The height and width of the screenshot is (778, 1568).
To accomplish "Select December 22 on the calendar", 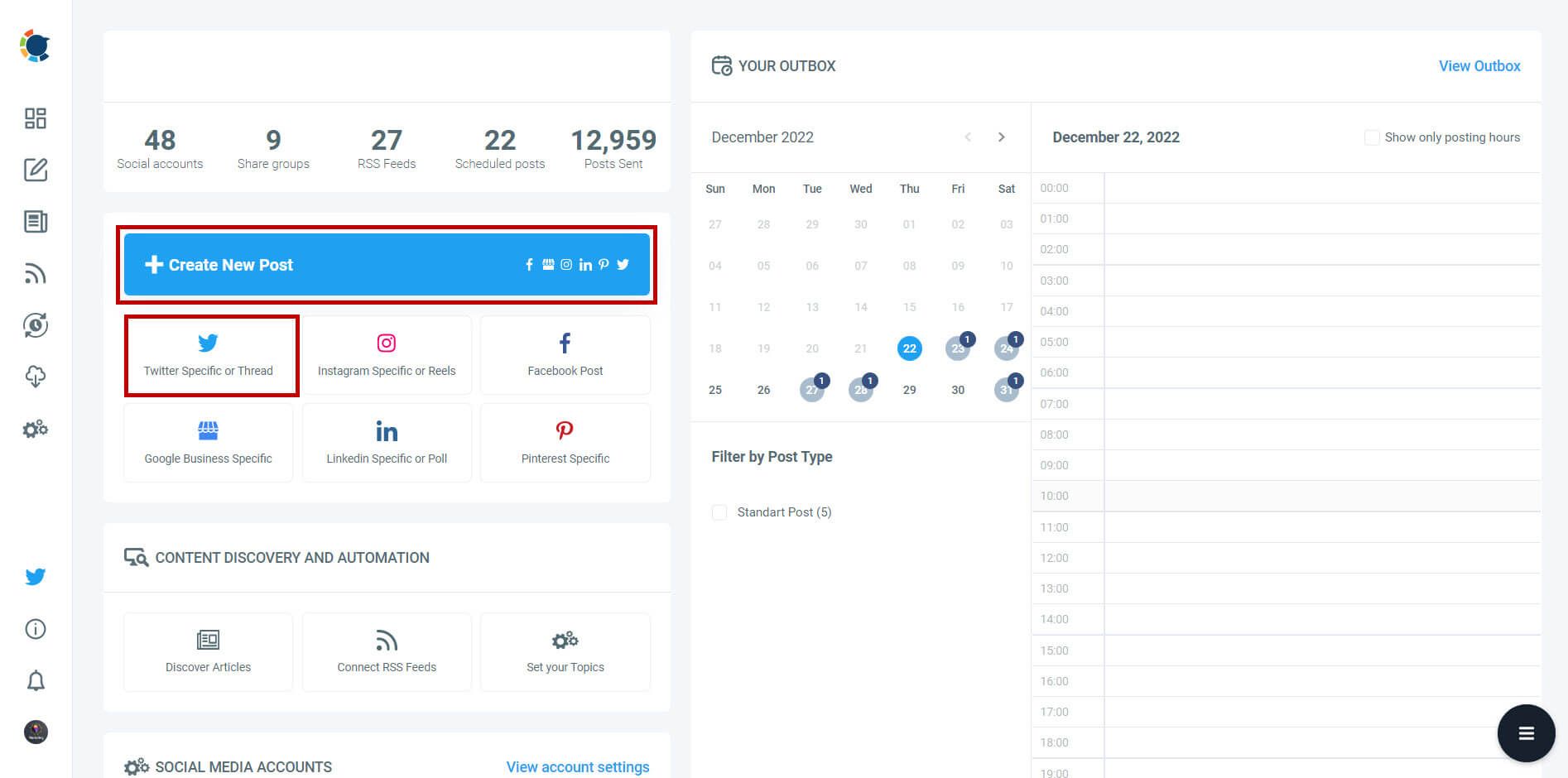I will (x=909, y=348).
